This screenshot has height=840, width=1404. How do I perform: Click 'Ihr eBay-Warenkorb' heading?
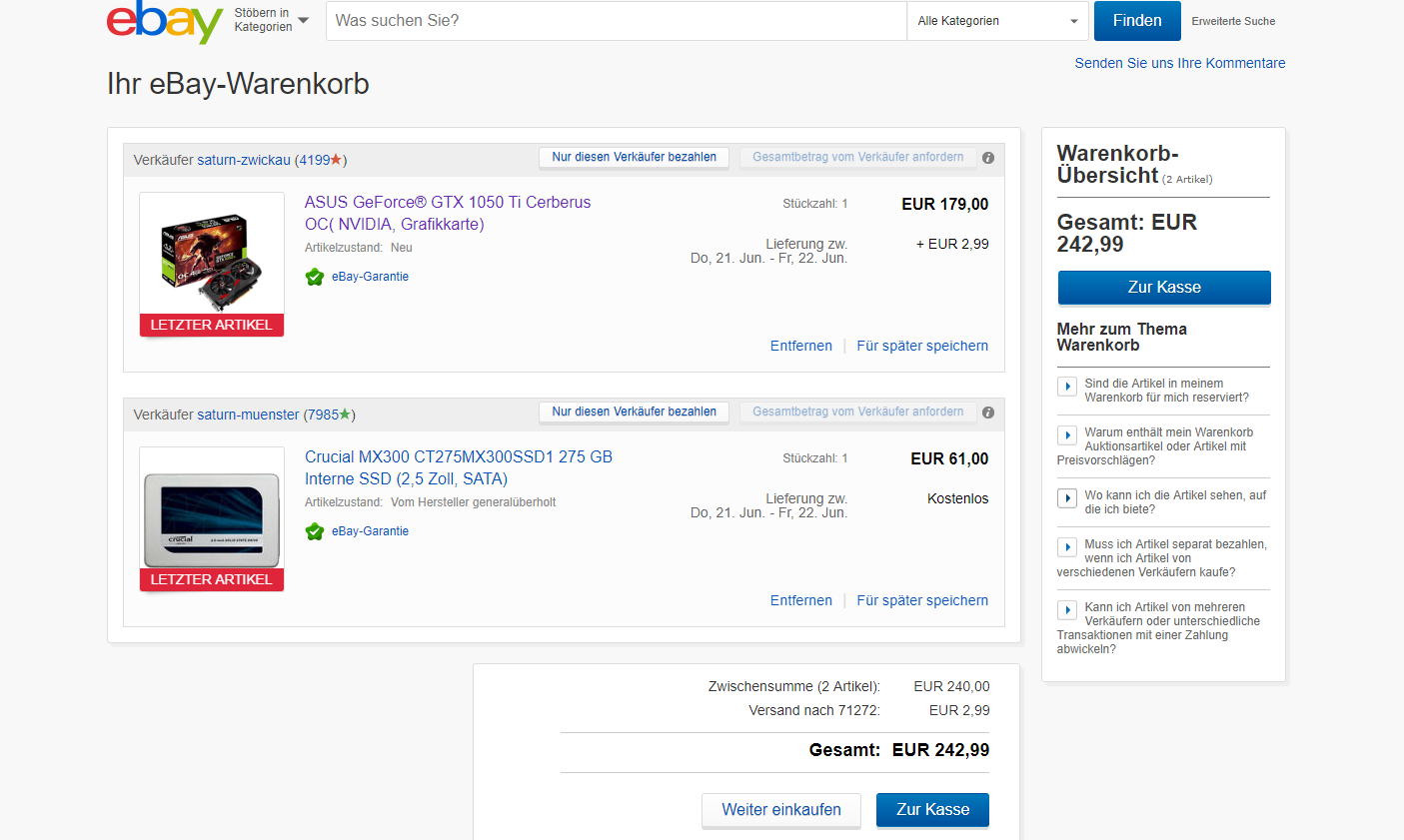click(238, 84)
